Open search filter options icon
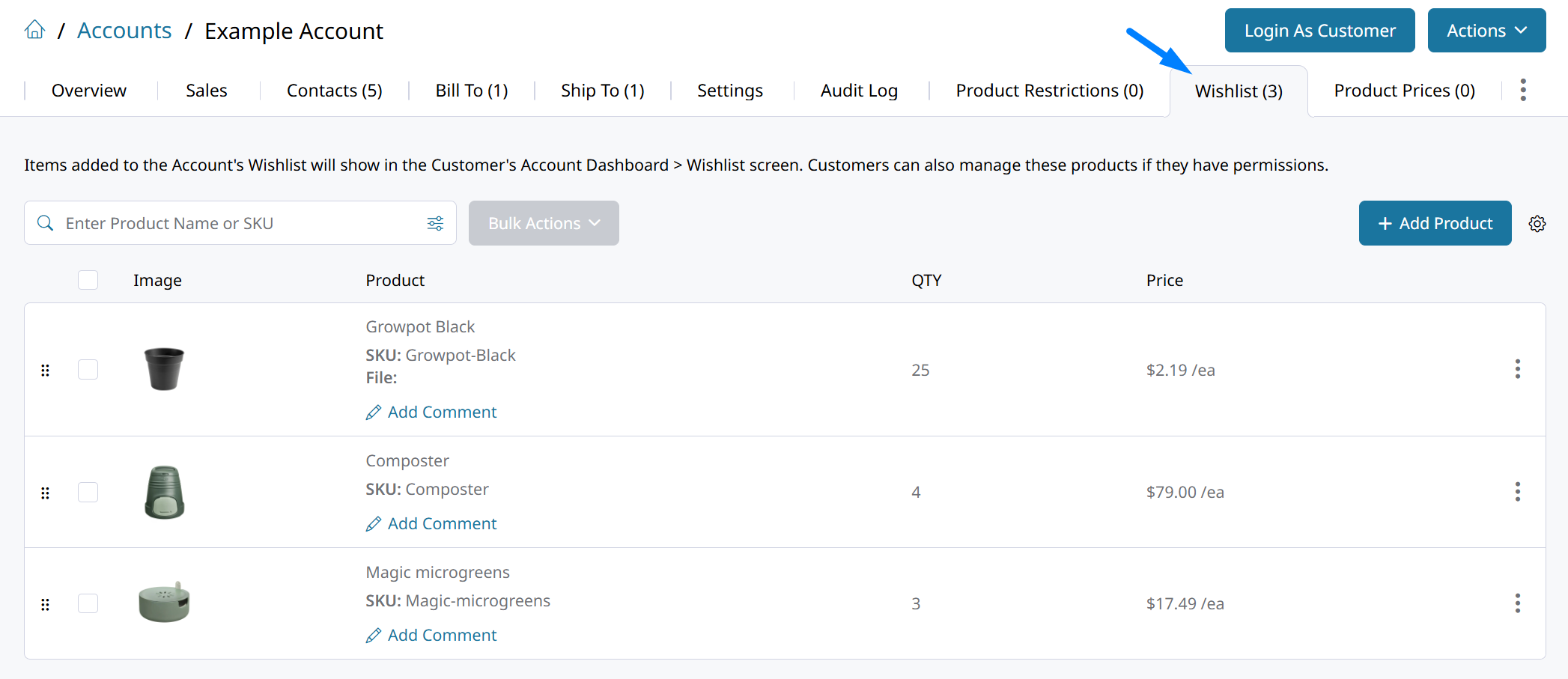 point(435,223)
